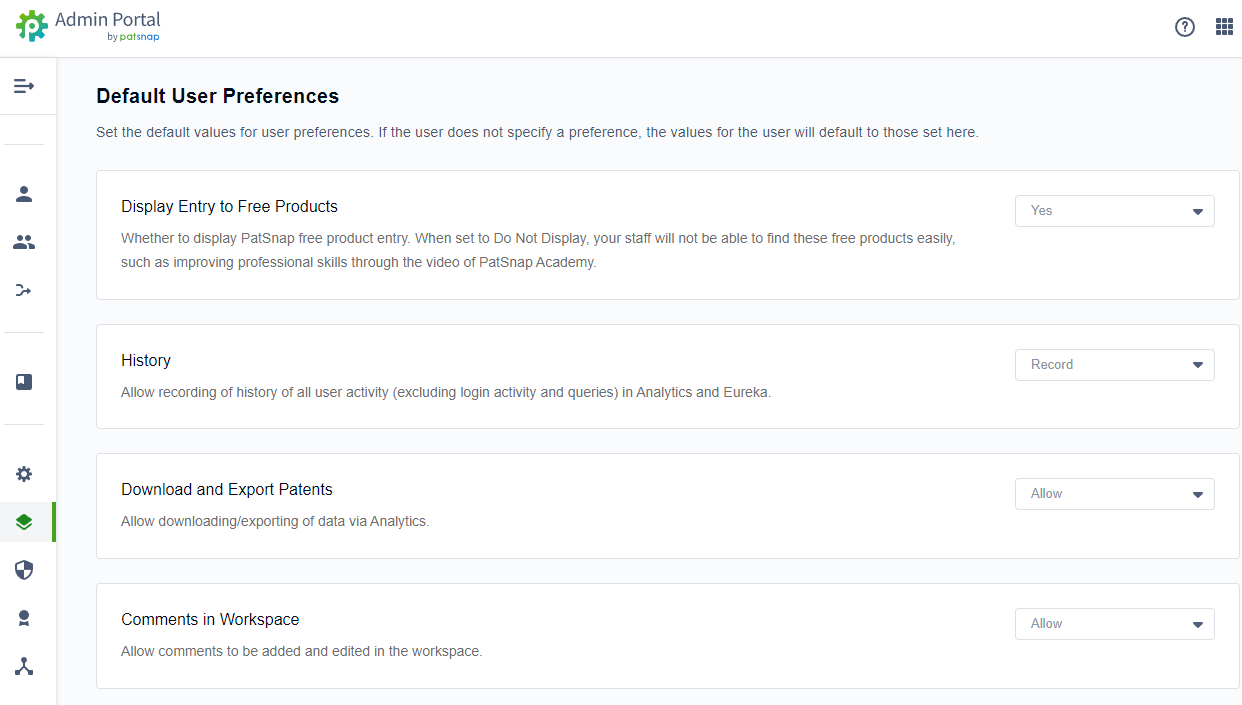Image resolution: width=1242 pixels, height=705 pixels.
Task: Open the apps grid launcher
Action: point(1224,27)
